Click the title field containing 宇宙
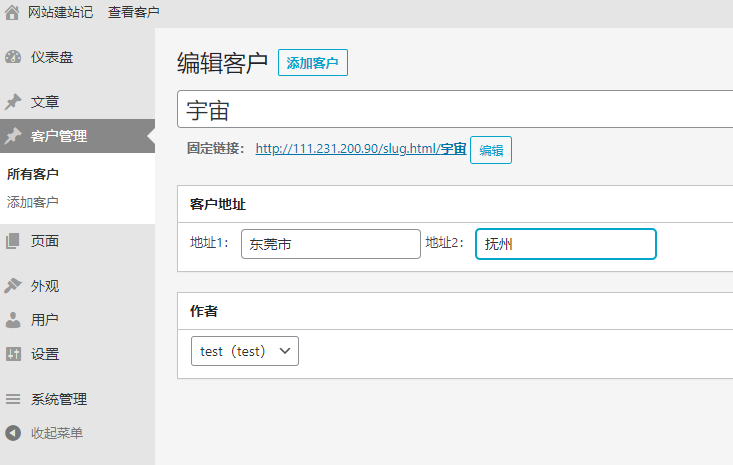This screenshot has width=733, height=465. (455, 109)
